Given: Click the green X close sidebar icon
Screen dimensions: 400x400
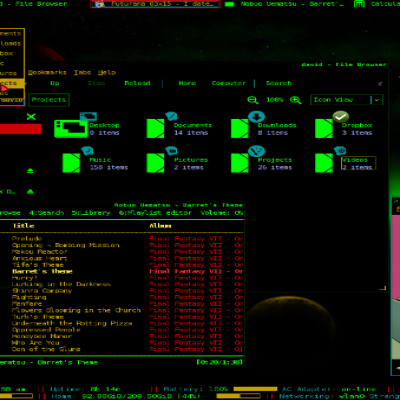Looking at the screenshot, I should click(31, 117).
